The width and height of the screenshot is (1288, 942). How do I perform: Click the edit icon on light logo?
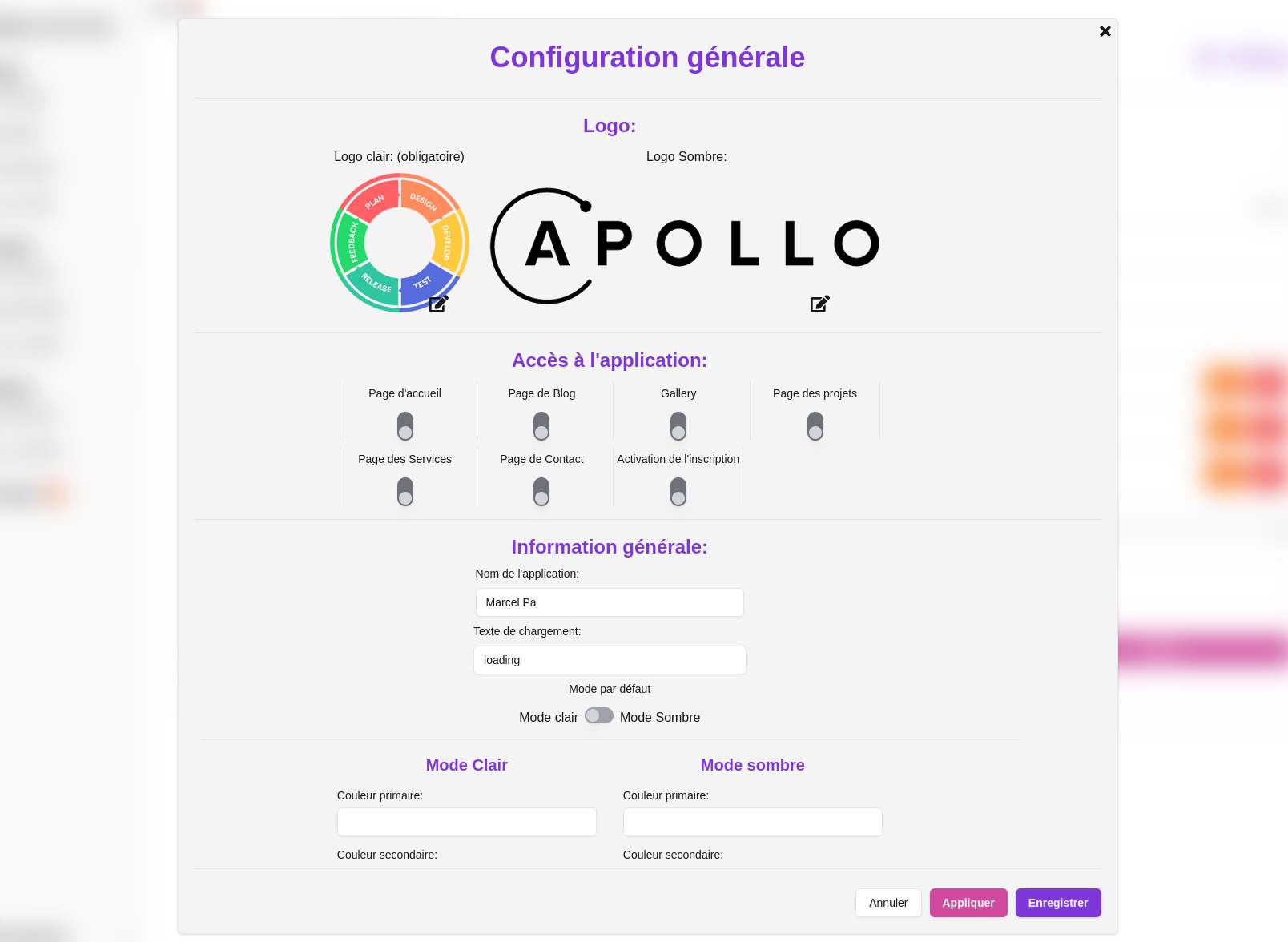pos(438,304)
